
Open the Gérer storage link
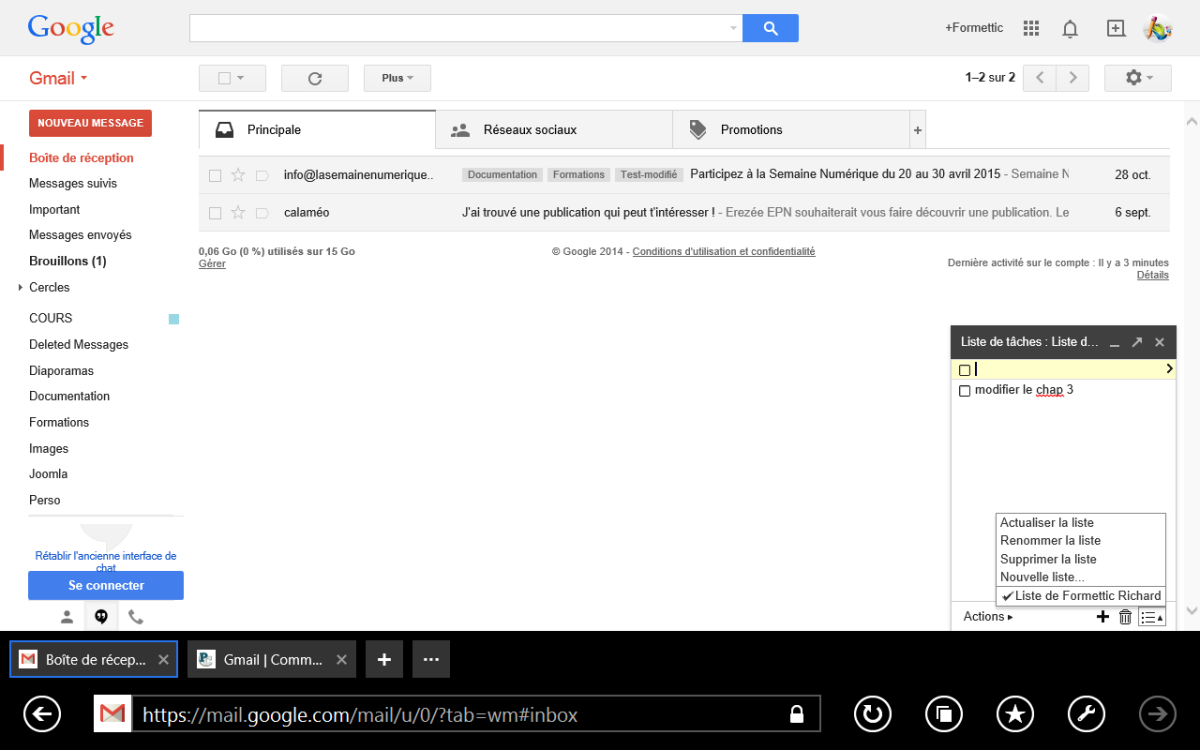point(212,264)
